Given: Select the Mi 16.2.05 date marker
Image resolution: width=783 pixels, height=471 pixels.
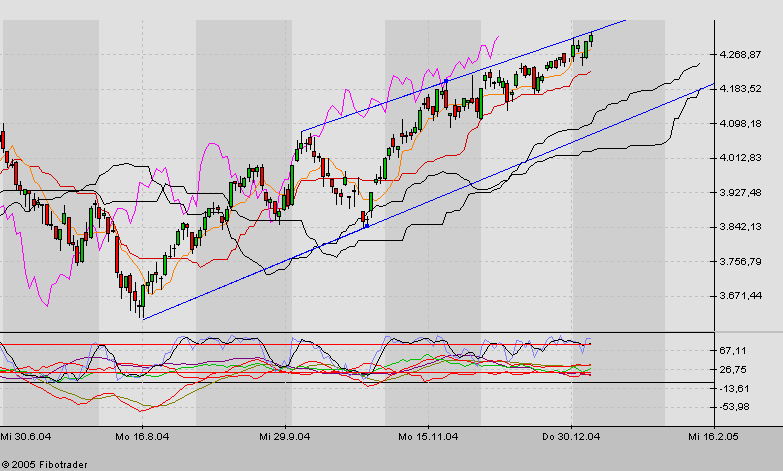Looking at the screenshot, I should click(711, 436).
